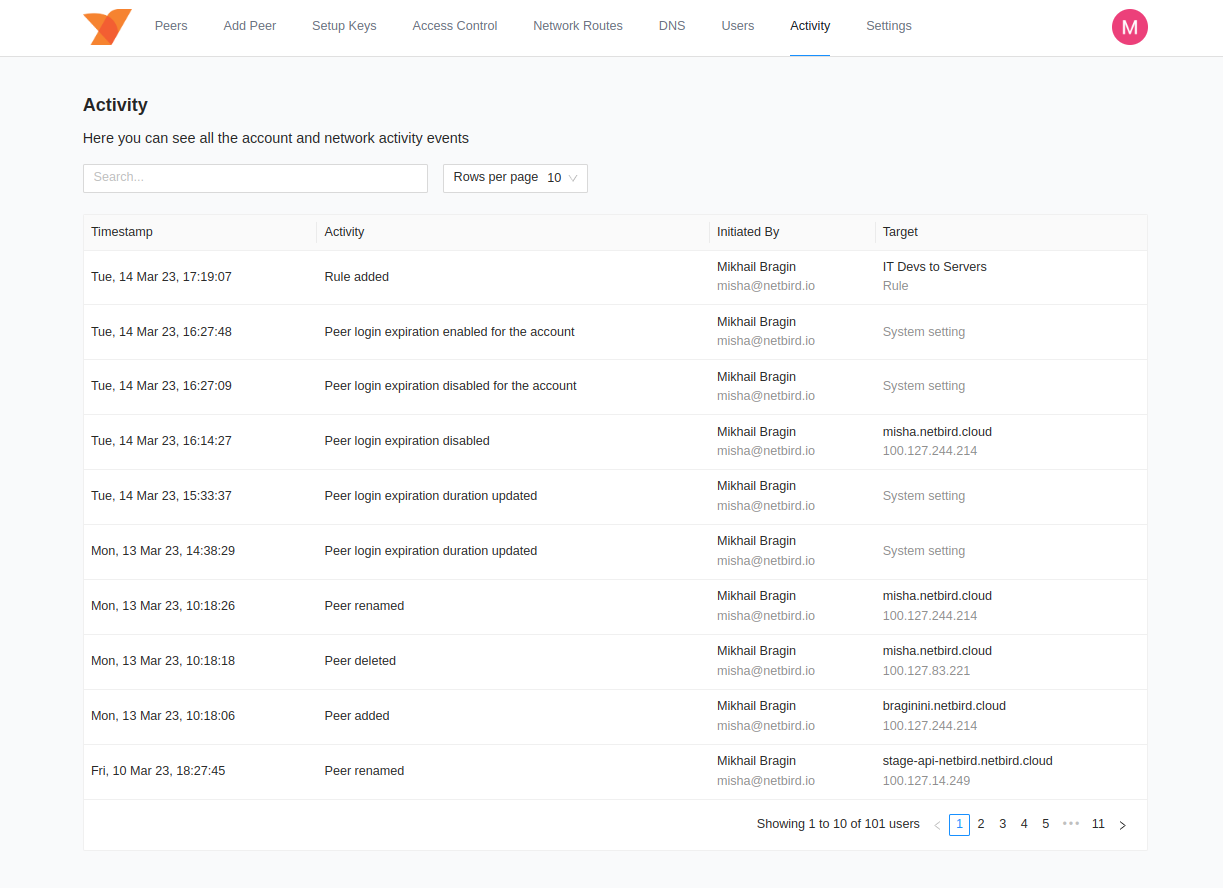This screenshot has width=1223, height=888.
Task: Click the activity Search field
Action: click(x=255, y=178)
